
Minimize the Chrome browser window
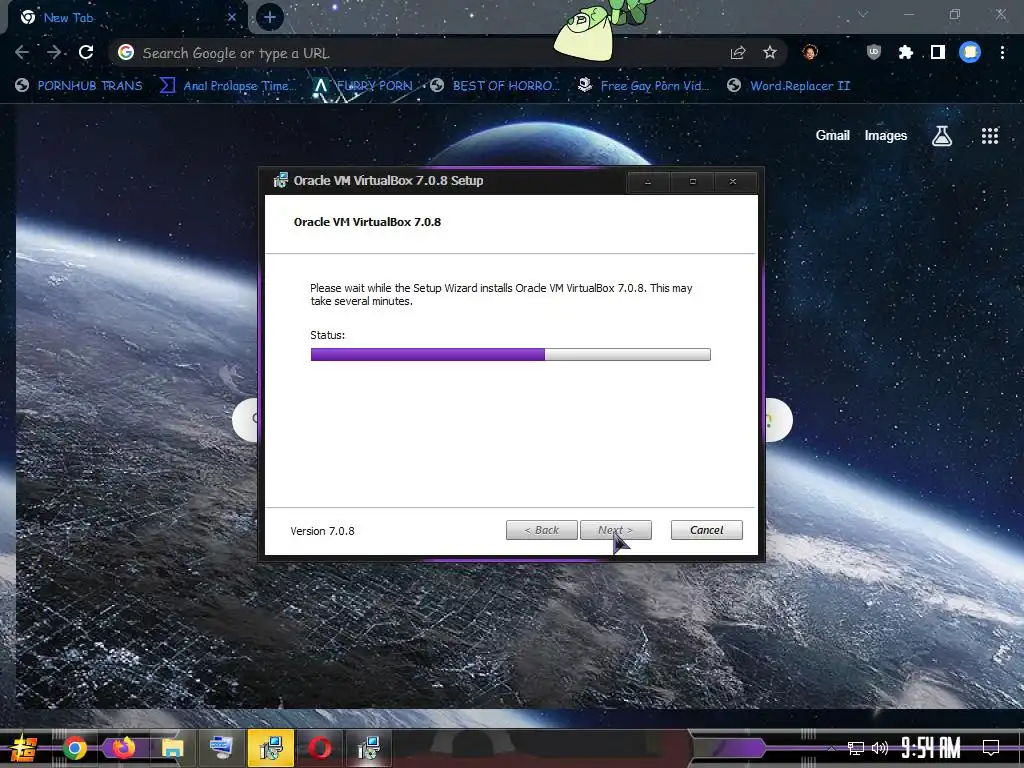(x=908, y=14)
